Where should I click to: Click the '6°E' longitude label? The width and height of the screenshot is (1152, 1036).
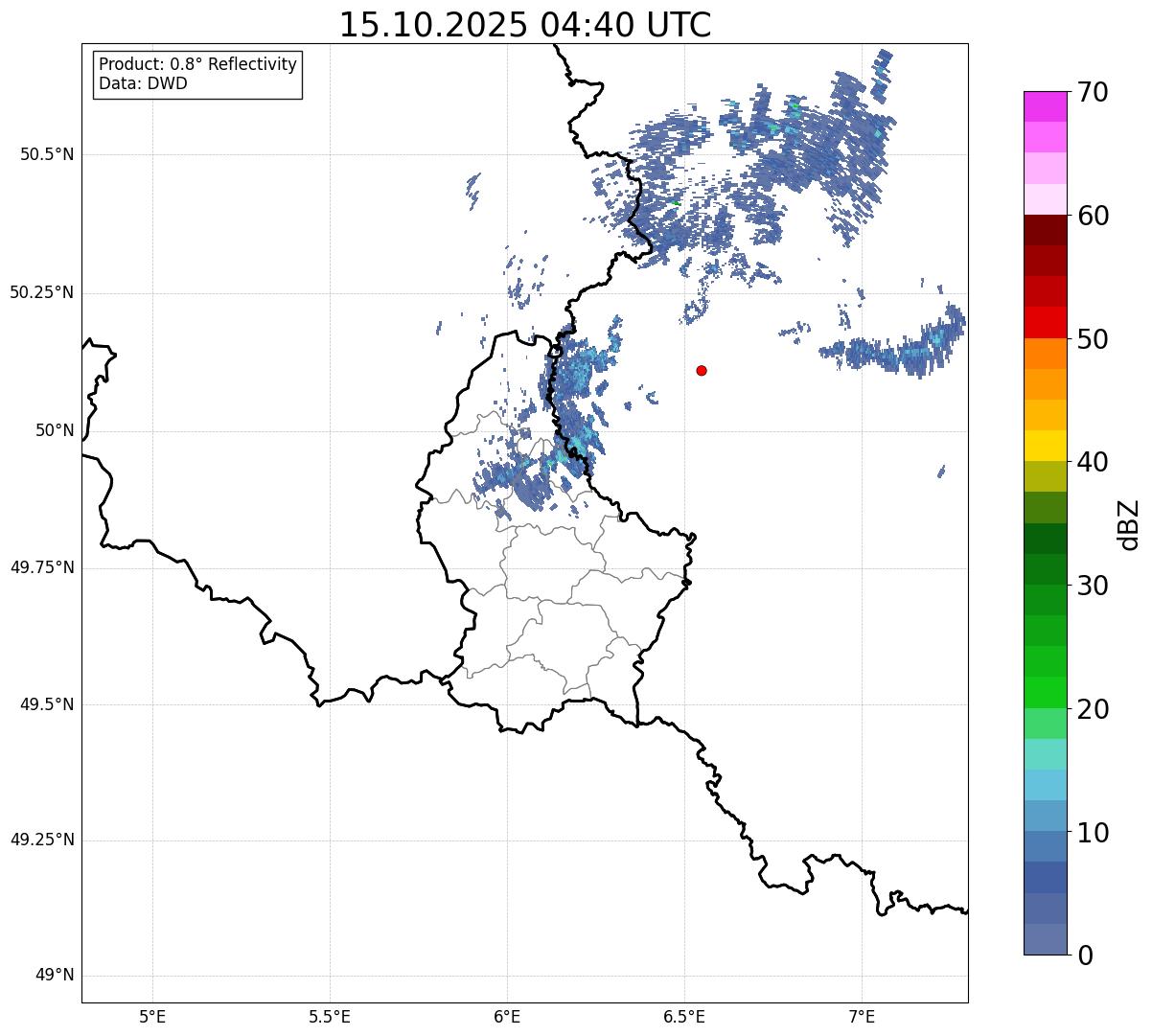tap(507, 1016)
